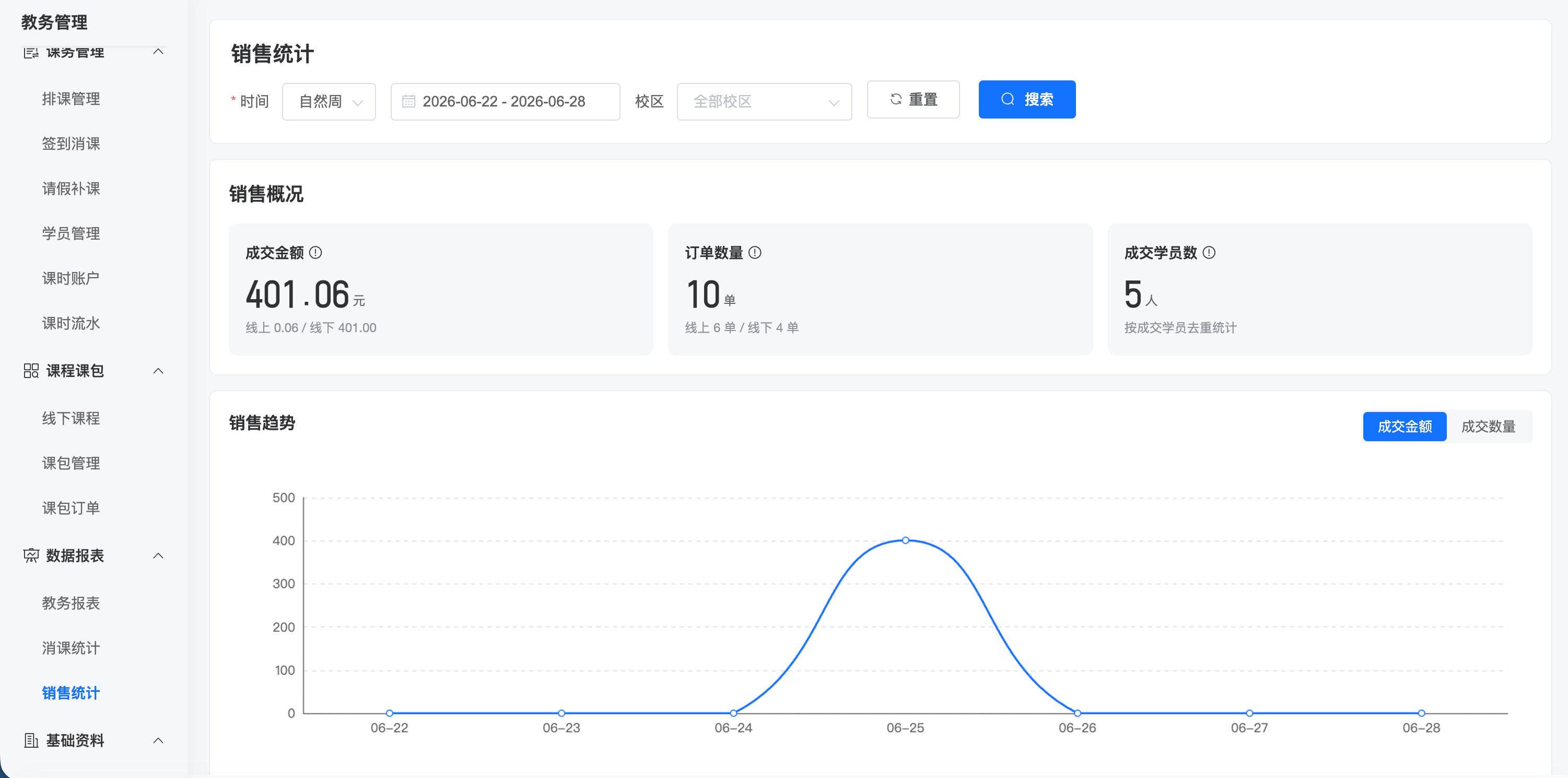1568x778 pixels.
Task: Open 课时流水 menu item
Action: point(71,323)
